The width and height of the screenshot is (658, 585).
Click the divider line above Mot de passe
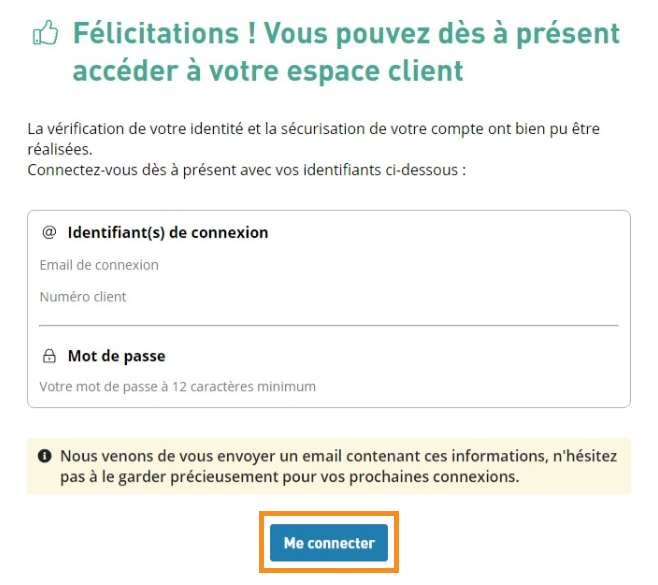click(x=329, y=325)
